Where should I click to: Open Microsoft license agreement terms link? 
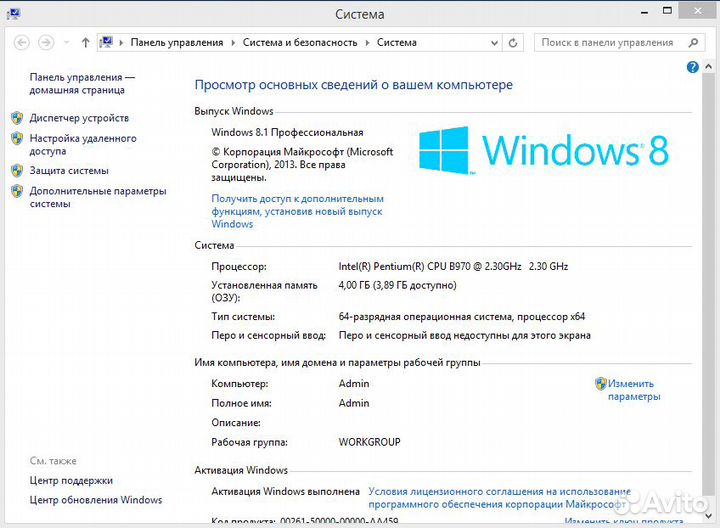(499, 498)
